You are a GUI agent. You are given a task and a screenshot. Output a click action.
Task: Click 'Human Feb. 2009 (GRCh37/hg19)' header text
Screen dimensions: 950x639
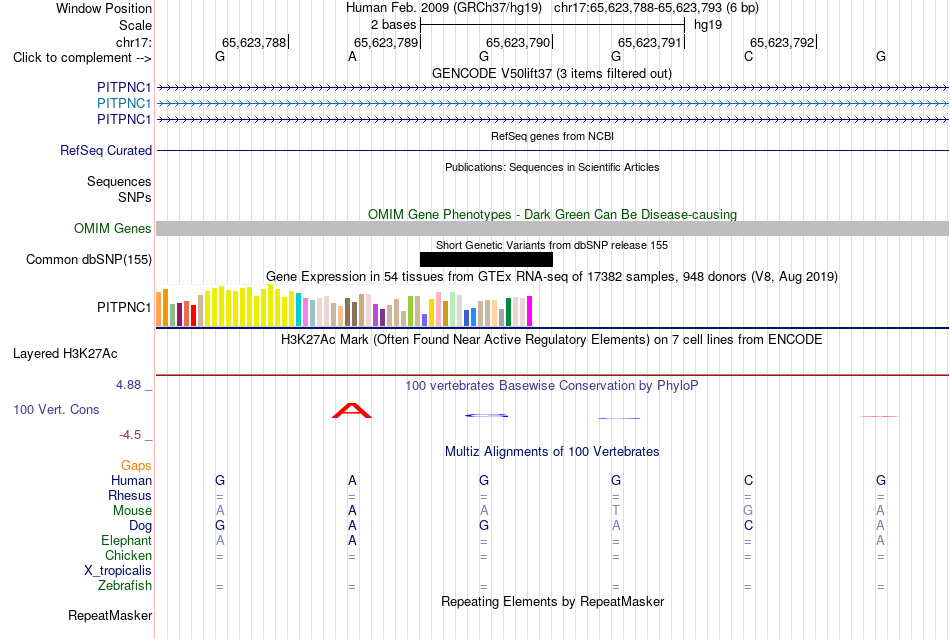pyautogui.click(x=443, y=8)
